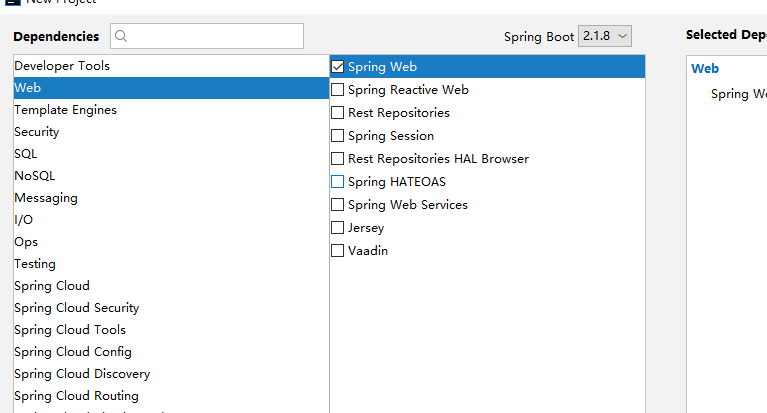Select the Web group in Selected Dependencies
Image resolution: width=767 pixels, height=413 pixels.
[705, 69]
